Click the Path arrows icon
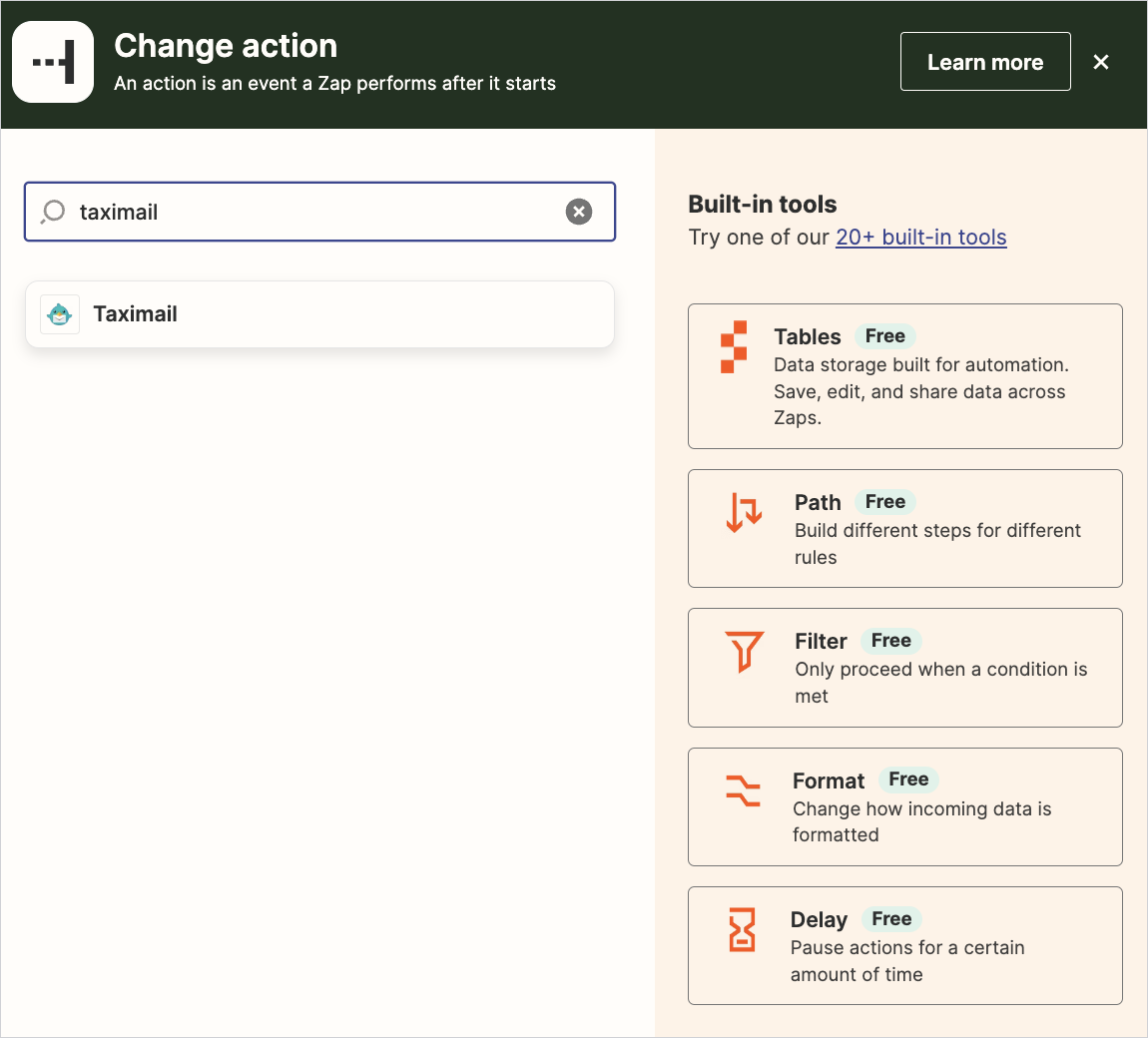 [x=744, y=512]
